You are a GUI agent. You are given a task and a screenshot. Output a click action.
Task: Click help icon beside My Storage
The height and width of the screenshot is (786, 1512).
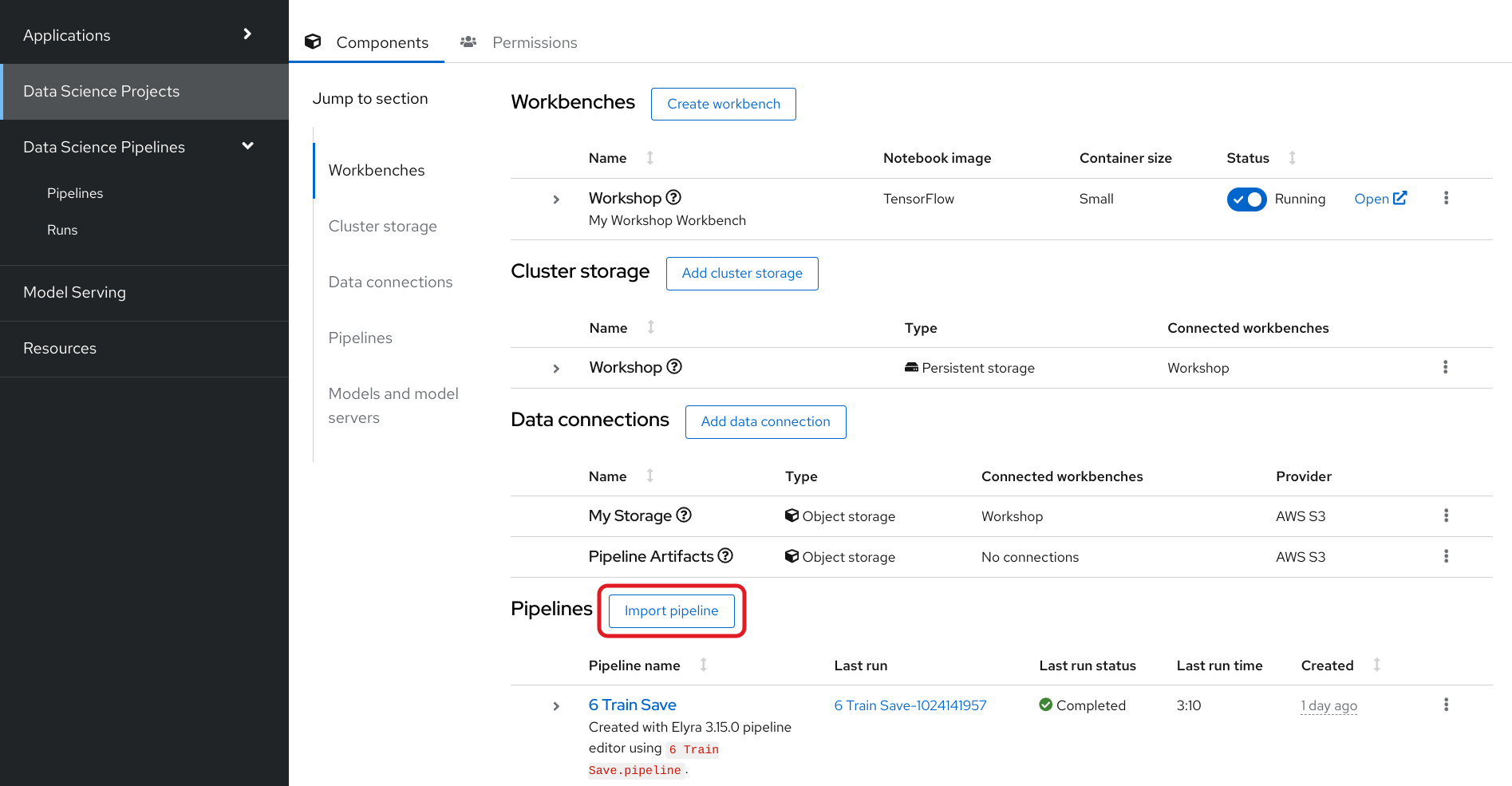pyautogui.click(x=684, y=515)
